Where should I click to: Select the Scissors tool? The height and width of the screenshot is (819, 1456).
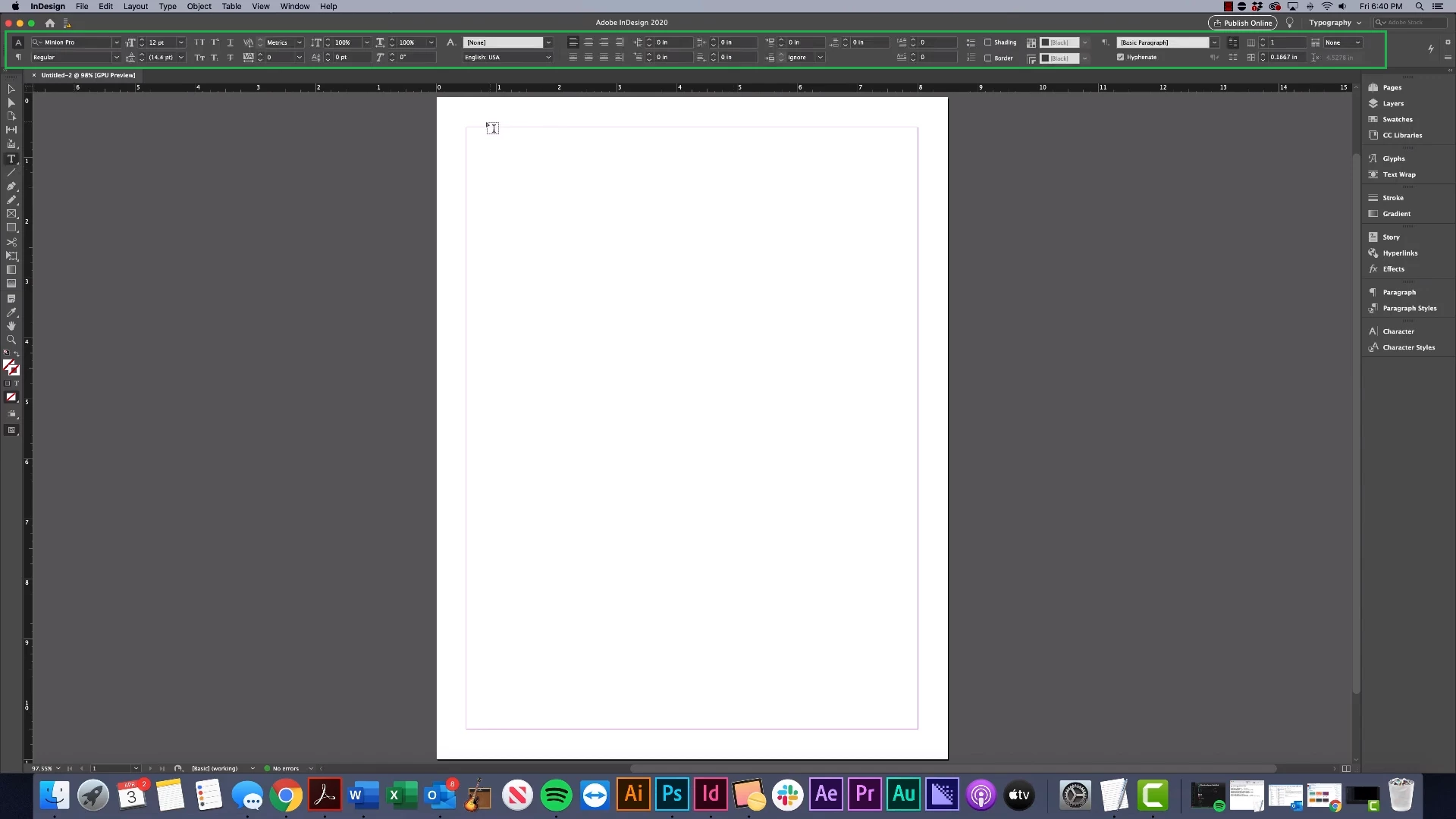[11, 242]
